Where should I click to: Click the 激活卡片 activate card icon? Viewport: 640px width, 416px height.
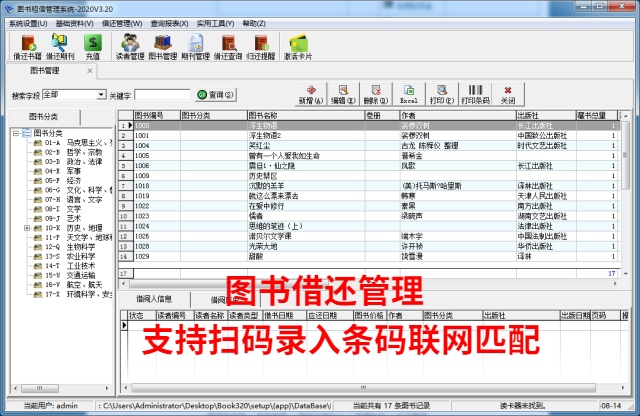(x=298, y=48)
